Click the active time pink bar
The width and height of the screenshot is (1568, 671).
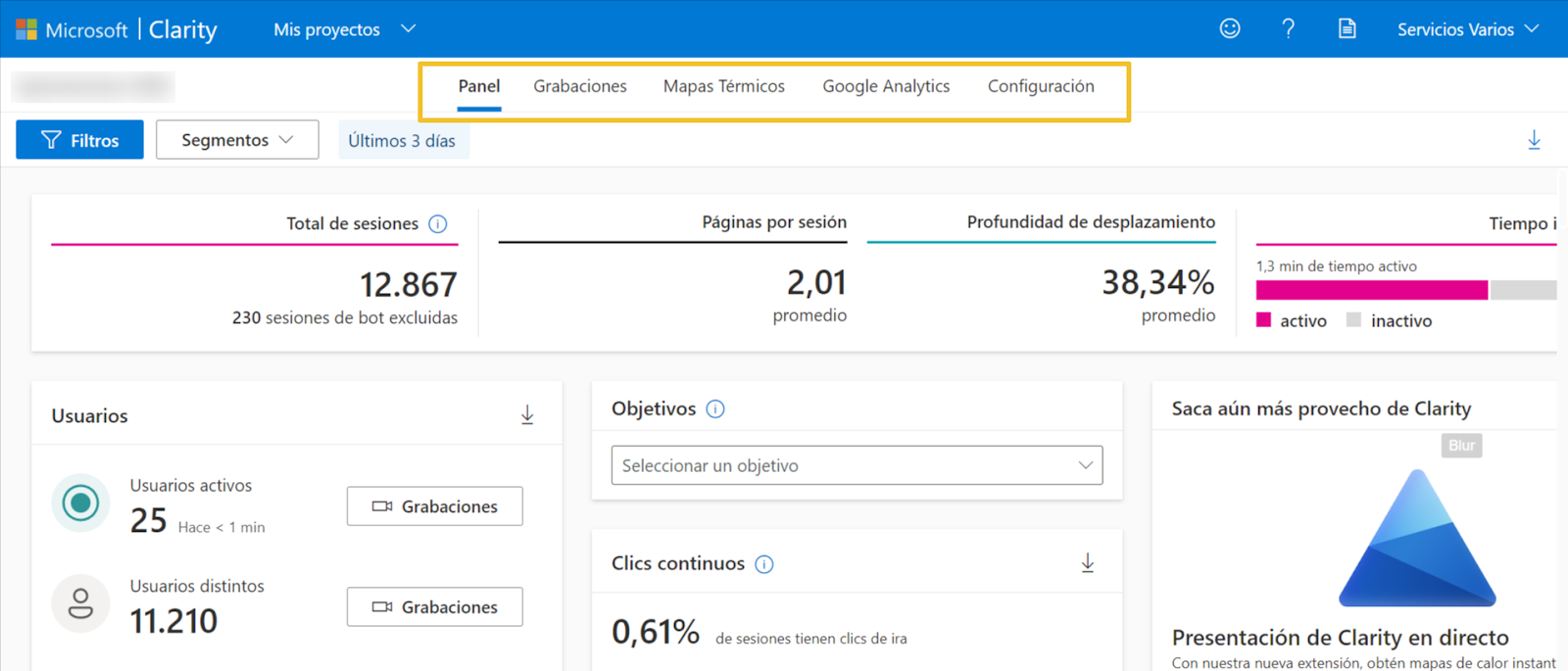(1372, 290)
